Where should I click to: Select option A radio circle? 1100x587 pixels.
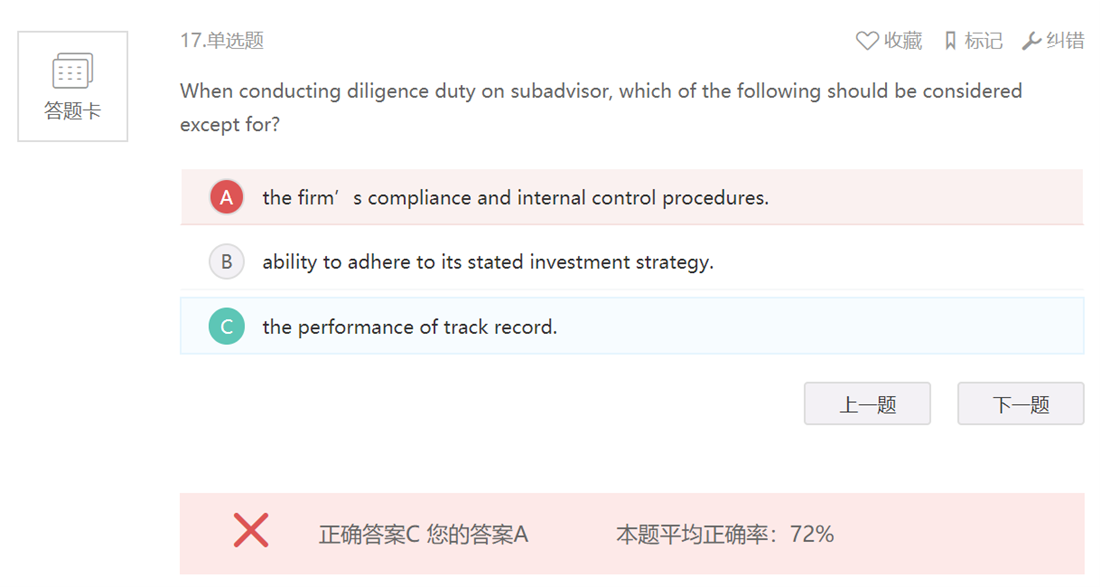(x=227, y=197)
